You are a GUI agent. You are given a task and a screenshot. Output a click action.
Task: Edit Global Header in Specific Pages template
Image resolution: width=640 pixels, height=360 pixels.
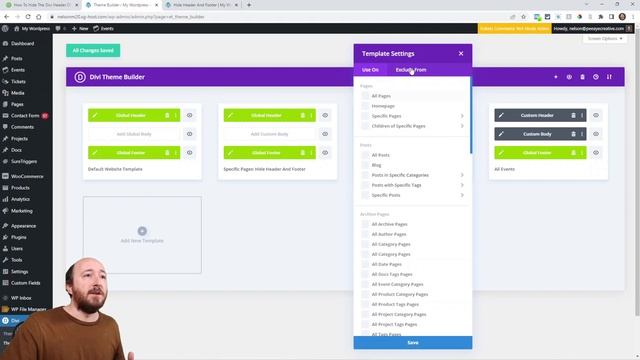[x=230, y=116]
